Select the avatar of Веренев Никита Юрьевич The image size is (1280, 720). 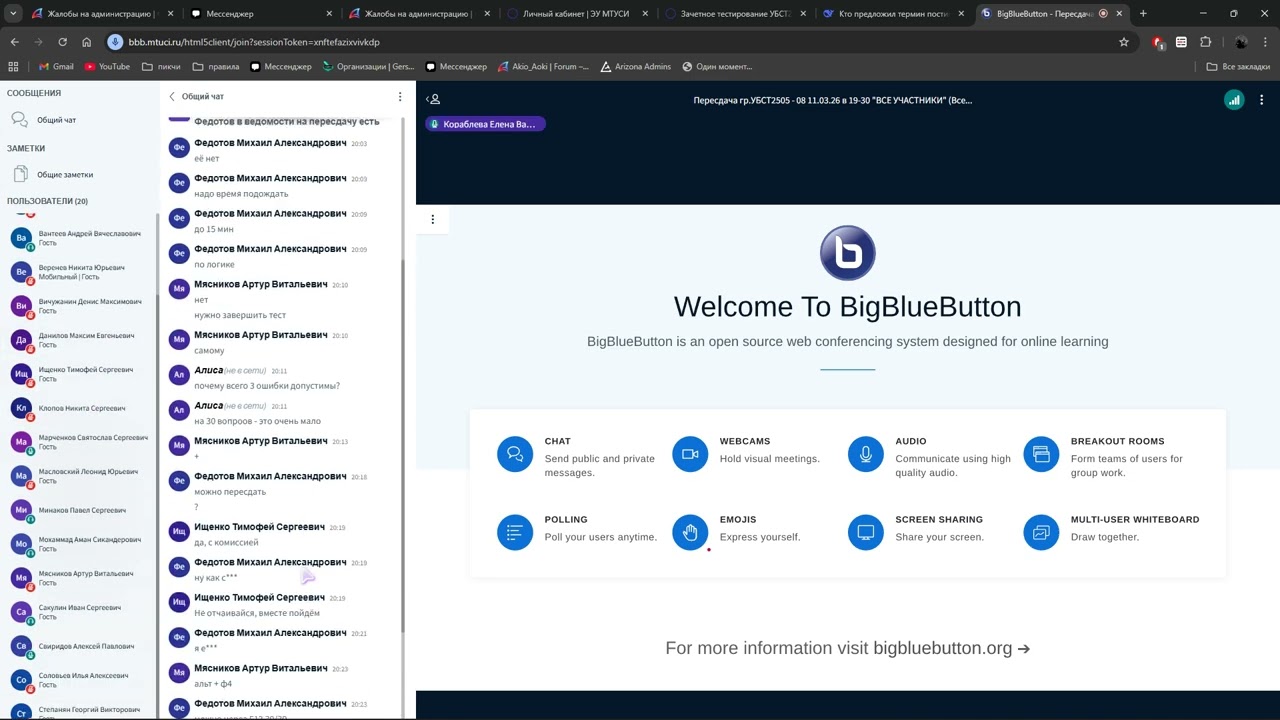tap(21, 272)
